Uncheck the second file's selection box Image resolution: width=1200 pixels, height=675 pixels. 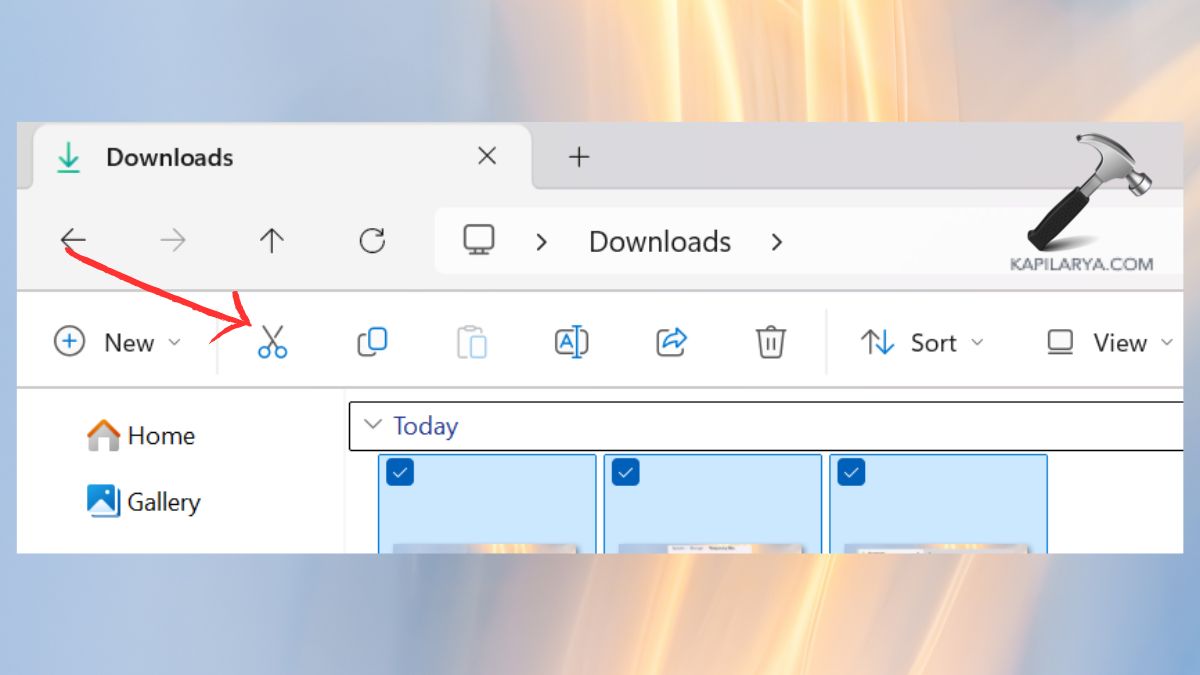pyautogui.click(x=625, y=471)
